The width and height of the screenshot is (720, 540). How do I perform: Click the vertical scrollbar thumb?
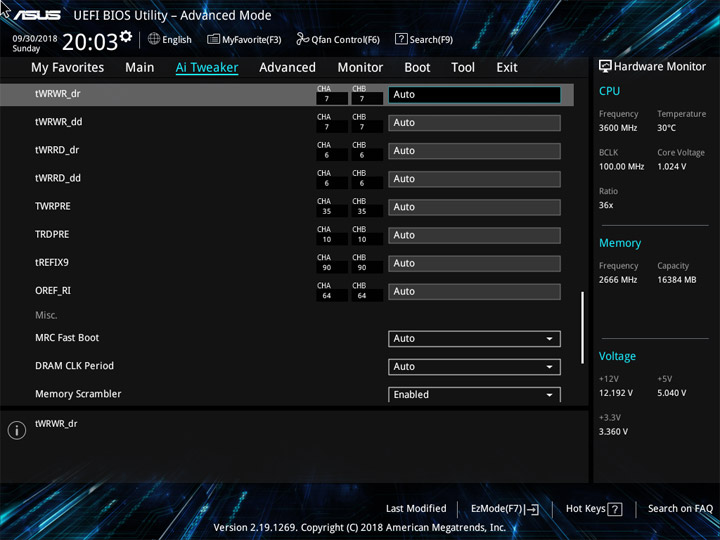pyautogui.click(x=583, y=327)
